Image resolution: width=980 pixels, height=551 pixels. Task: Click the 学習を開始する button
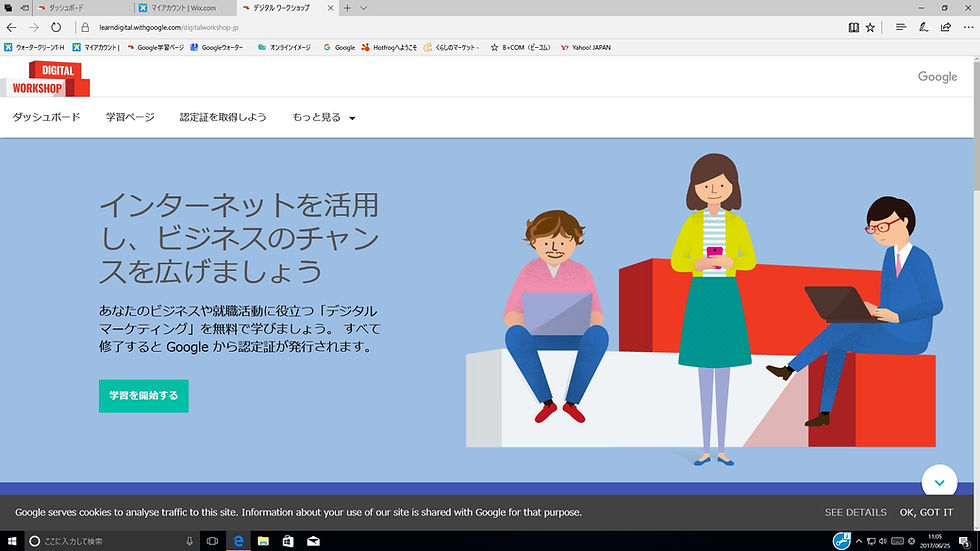[144, 396]
